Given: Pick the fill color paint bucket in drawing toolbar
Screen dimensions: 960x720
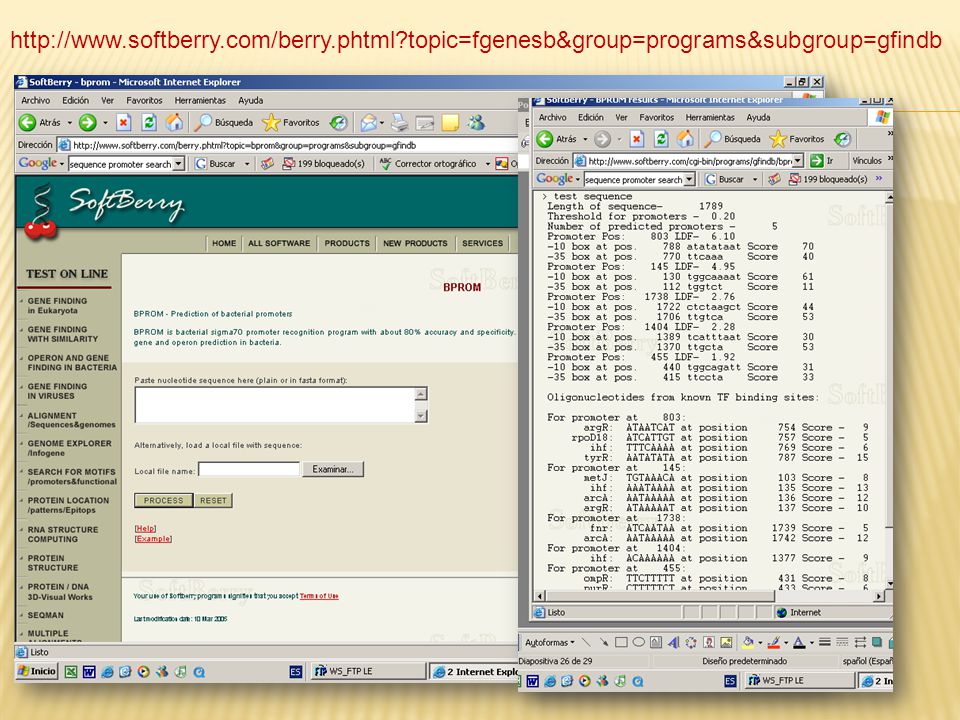Looking at the screenshot, I should point(748,642).
